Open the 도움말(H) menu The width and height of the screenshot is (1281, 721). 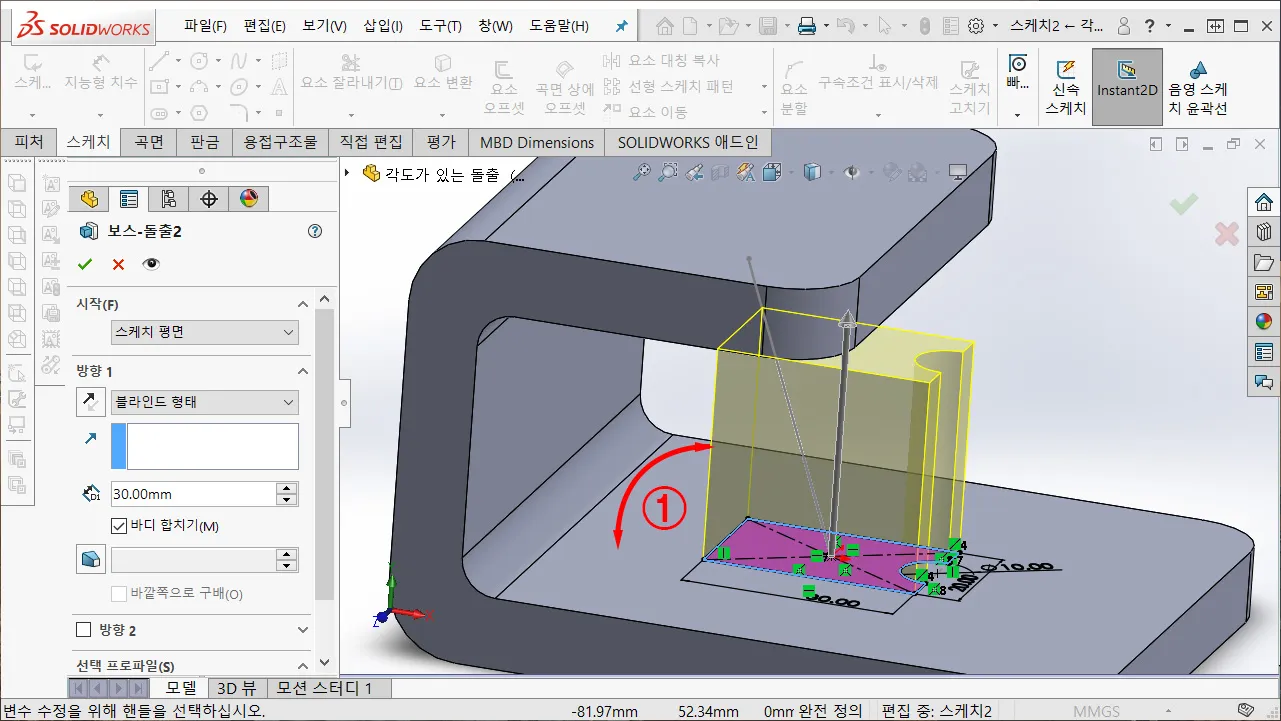point(560,26)
